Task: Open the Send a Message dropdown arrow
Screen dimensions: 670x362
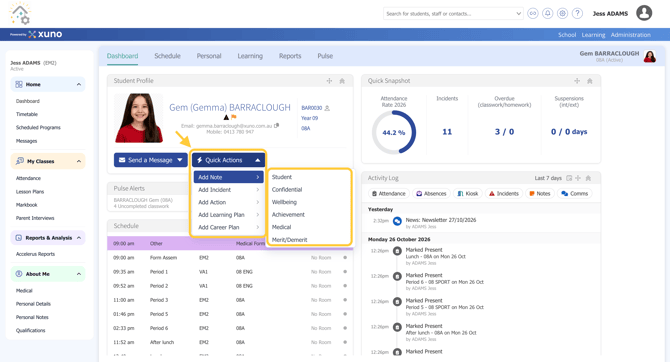Action: pos(180,160)
